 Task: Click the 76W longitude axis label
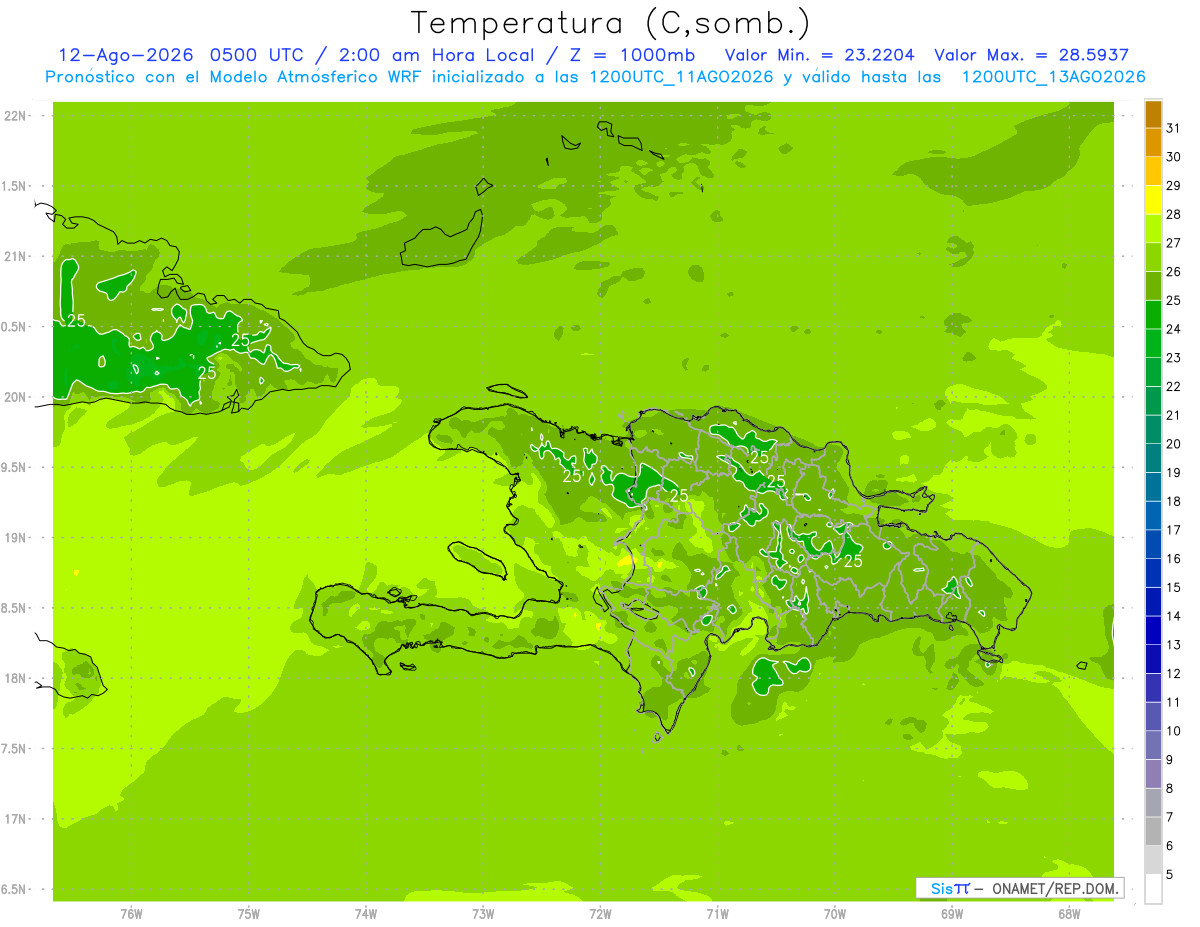point(131,913)
